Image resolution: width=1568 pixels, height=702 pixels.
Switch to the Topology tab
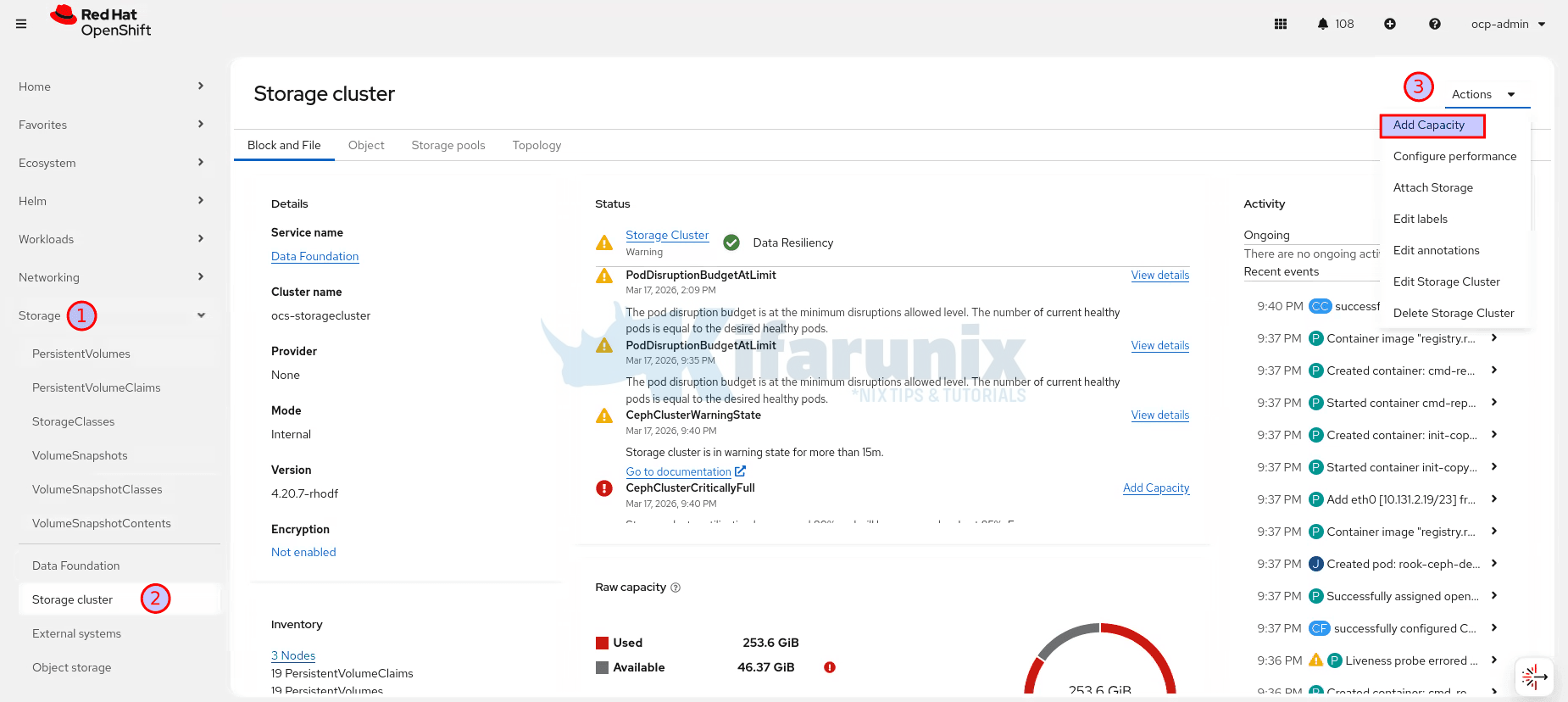click(537, 145)
